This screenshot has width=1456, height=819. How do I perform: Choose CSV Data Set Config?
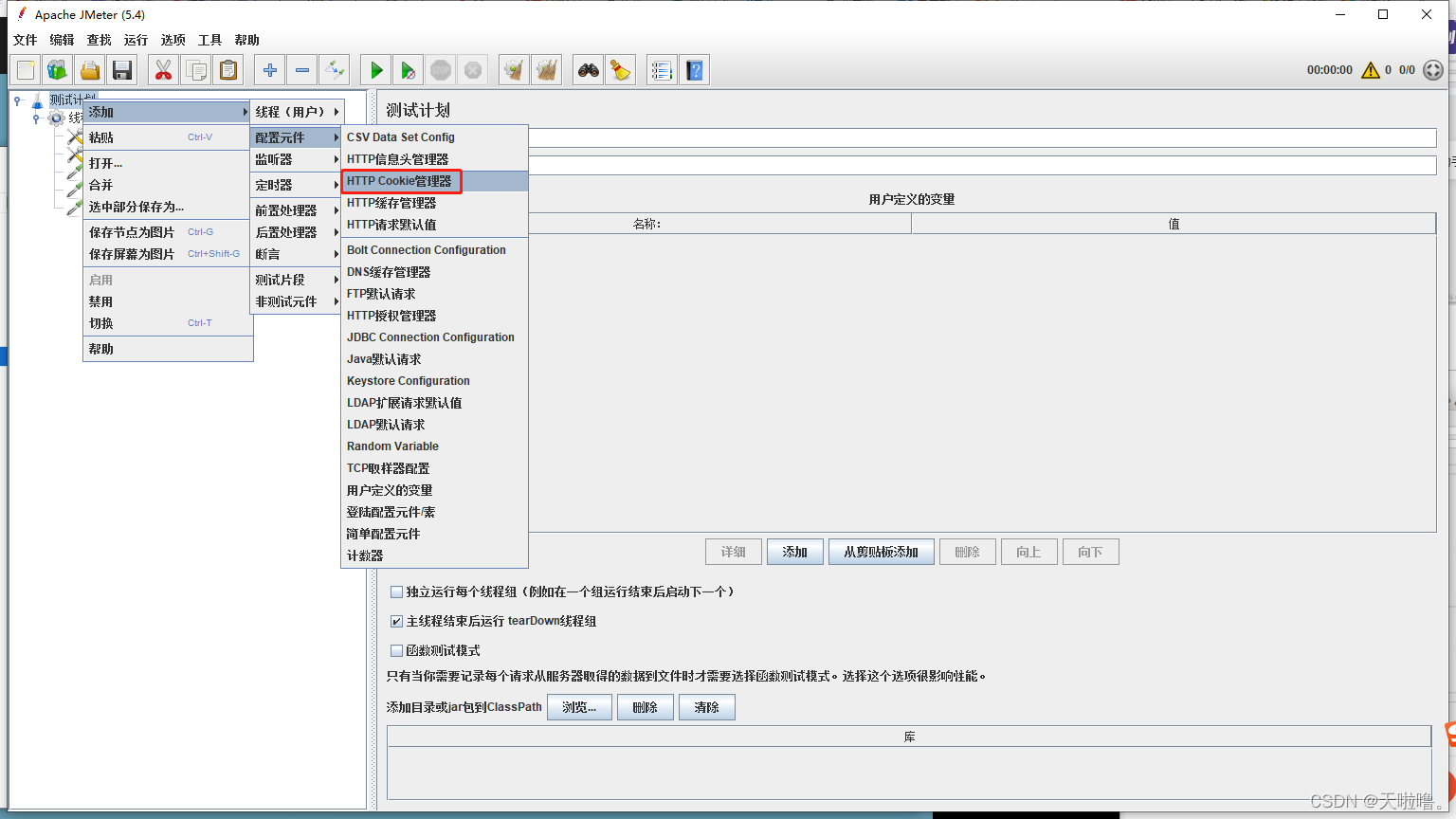(434, 137)
